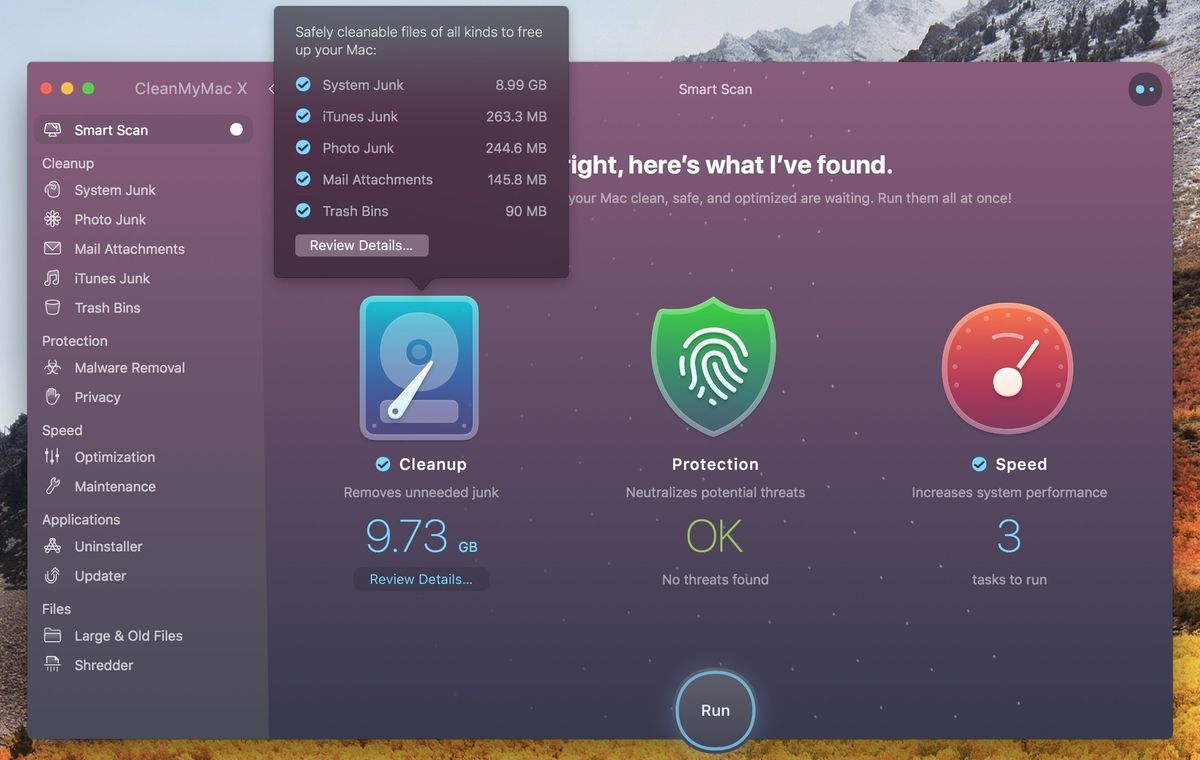The width and height of the screenshot is (1200, 760).
Task: Click the iTunes Junk music note icon
Action: [53, 278]
